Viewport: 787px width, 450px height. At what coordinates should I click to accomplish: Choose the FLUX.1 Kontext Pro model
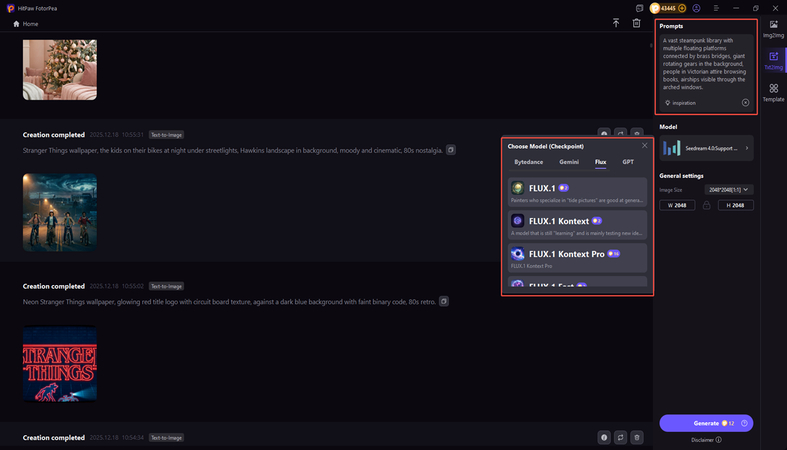(x=577, y=258)
